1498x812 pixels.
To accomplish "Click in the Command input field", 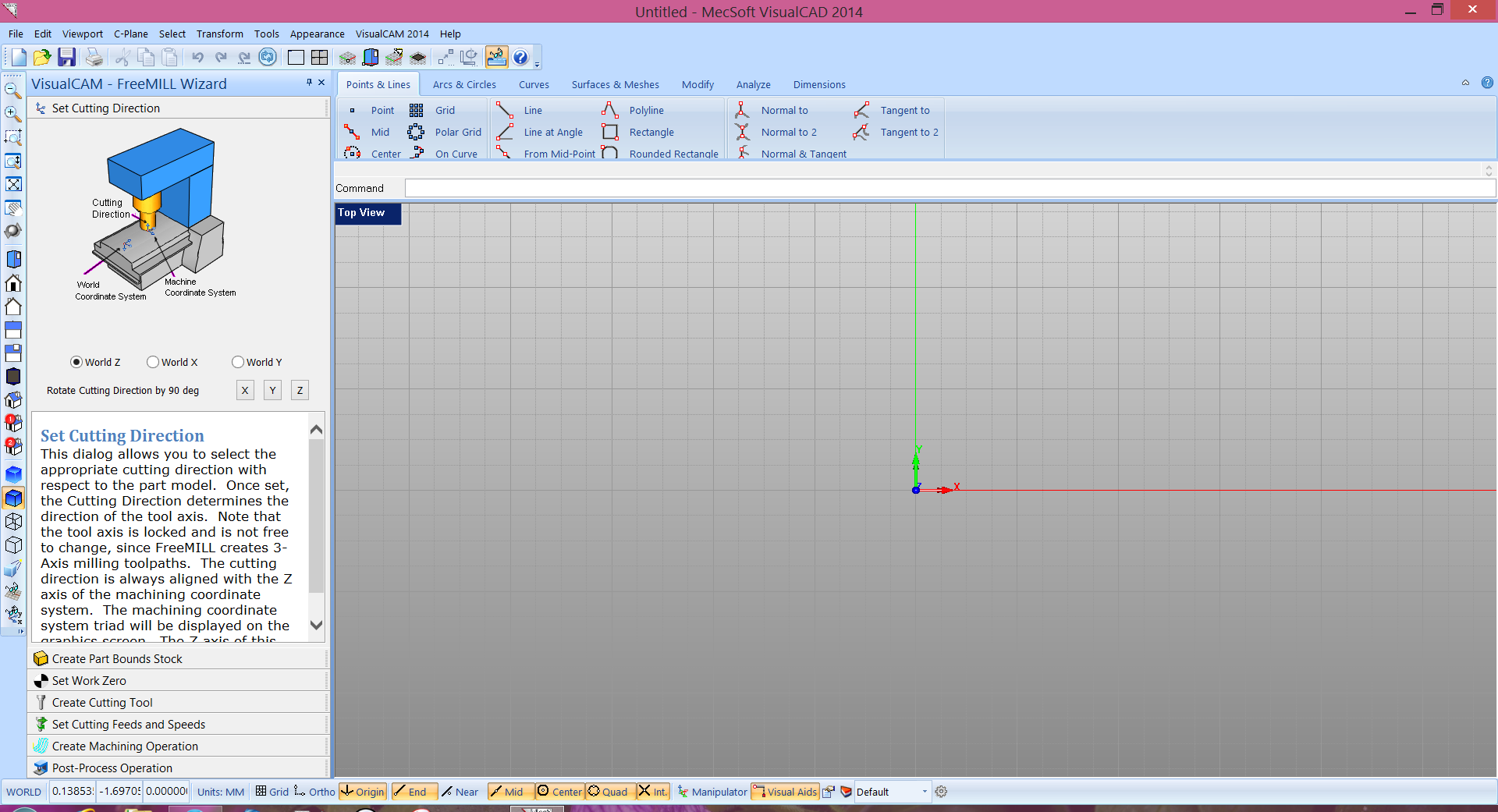I will click(949, 188).
